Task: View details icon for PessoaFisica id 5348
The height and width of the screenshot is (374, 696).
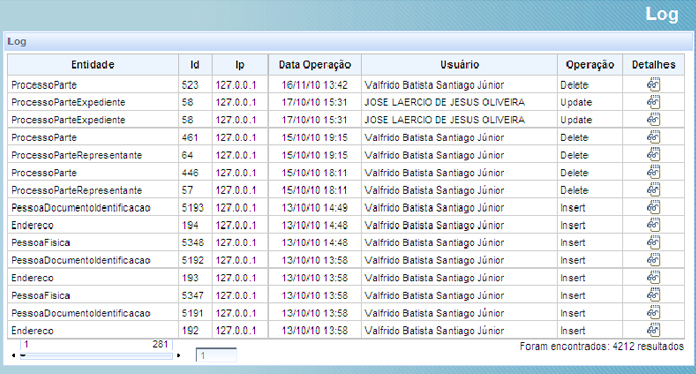Action: point(653,242)
